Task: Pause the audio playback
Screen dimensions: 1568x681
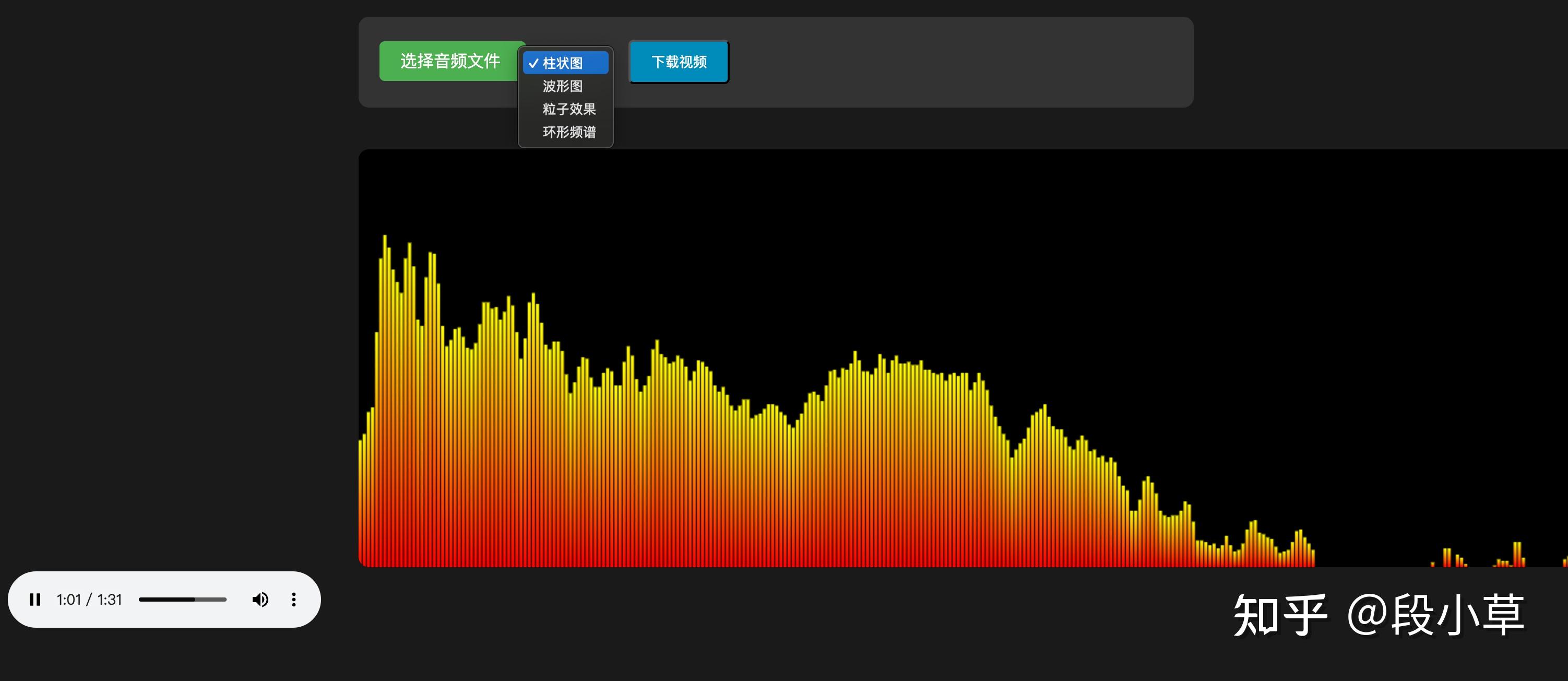Action: point(34,600)
